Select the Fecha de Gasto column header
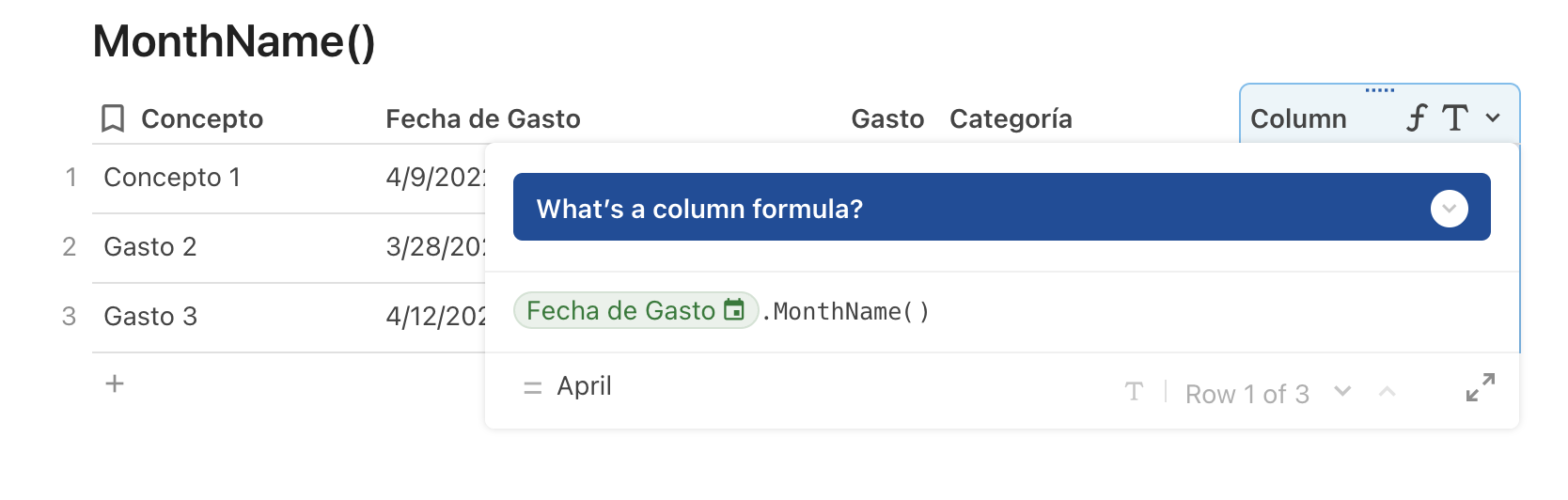 click(x=482, y=119)
